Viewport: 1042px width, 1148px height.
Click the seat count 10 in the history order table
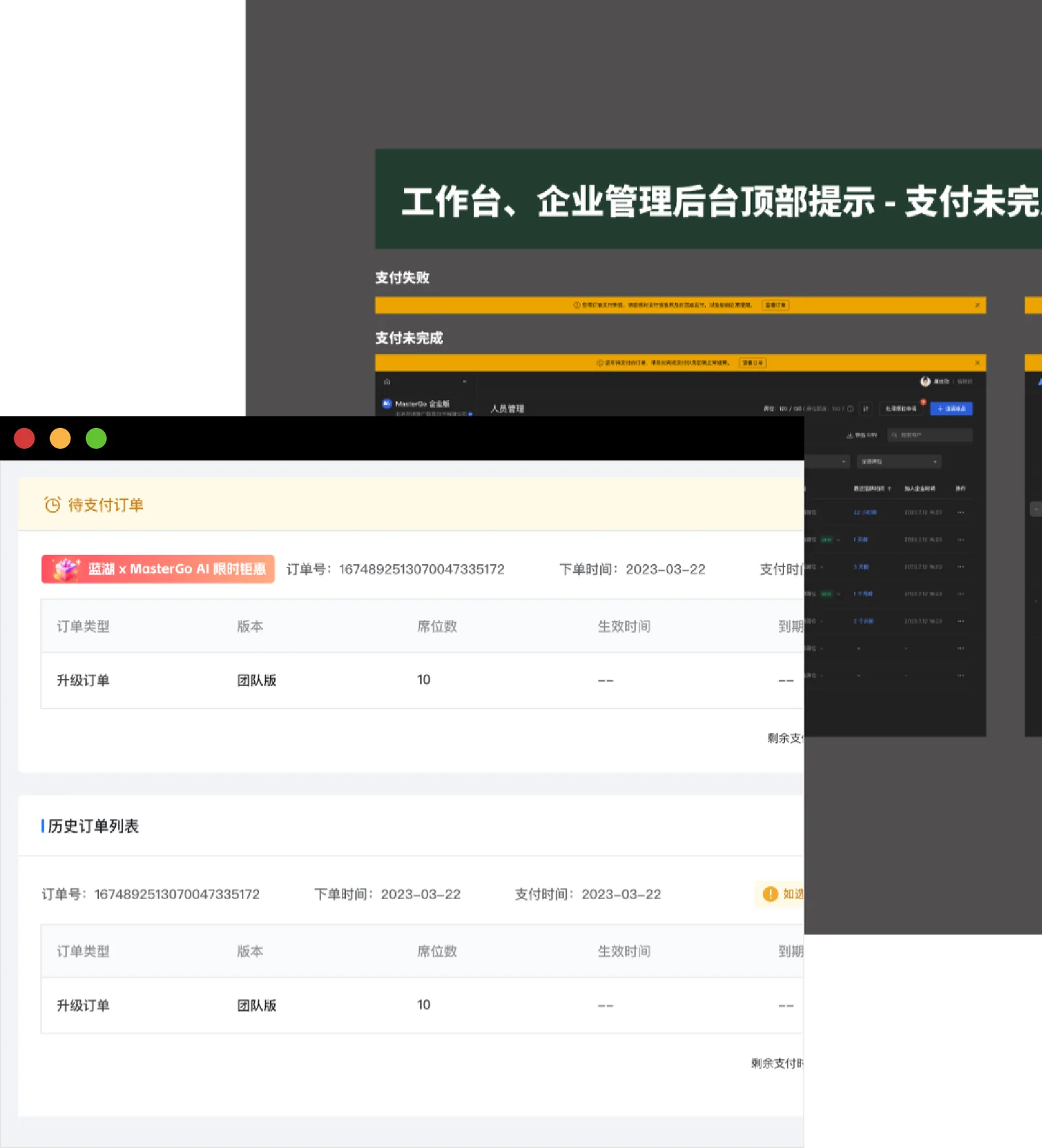point(423,1005)
